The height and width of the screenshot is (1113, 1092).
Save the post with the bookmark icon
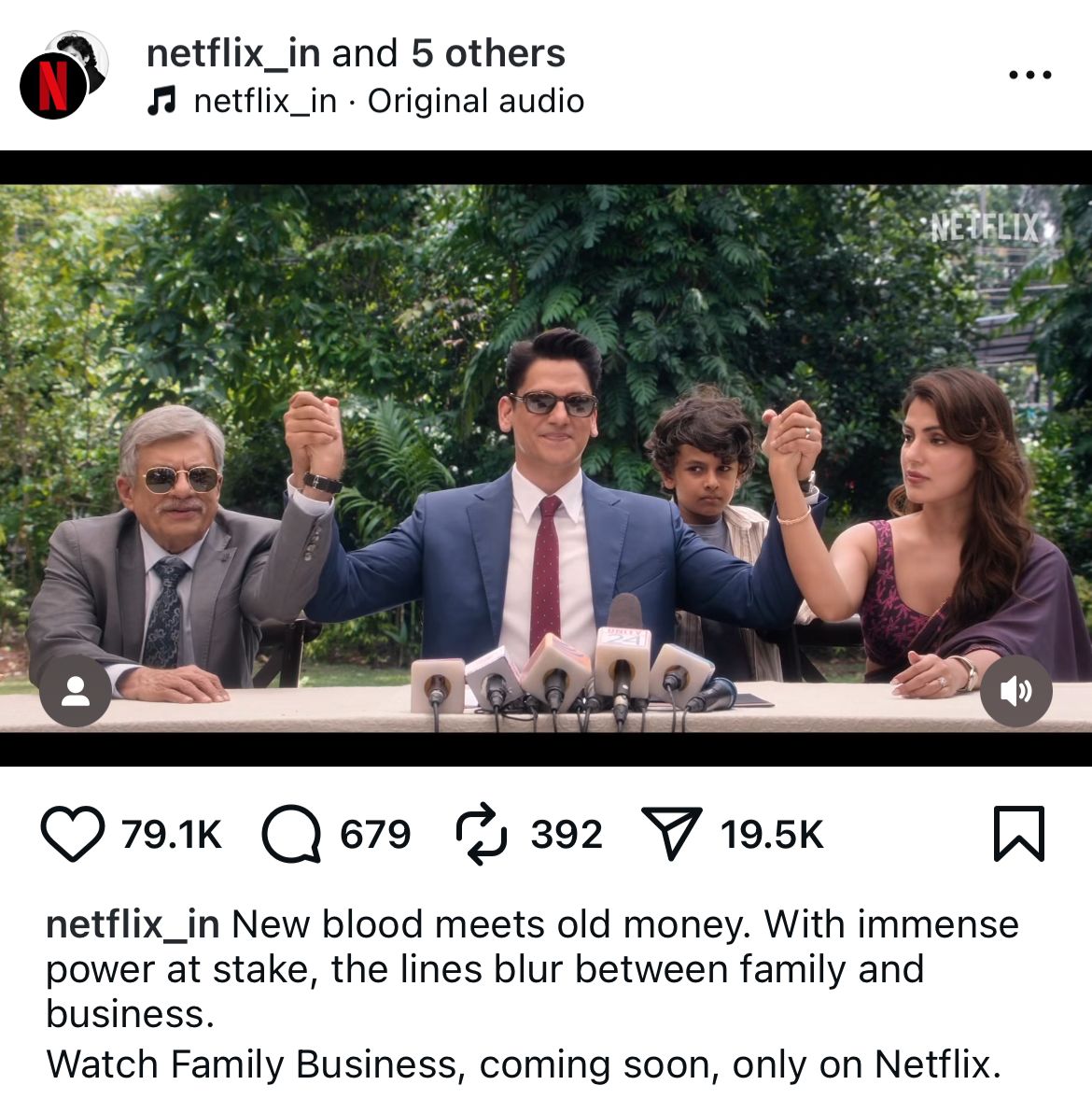point(1019,833)
